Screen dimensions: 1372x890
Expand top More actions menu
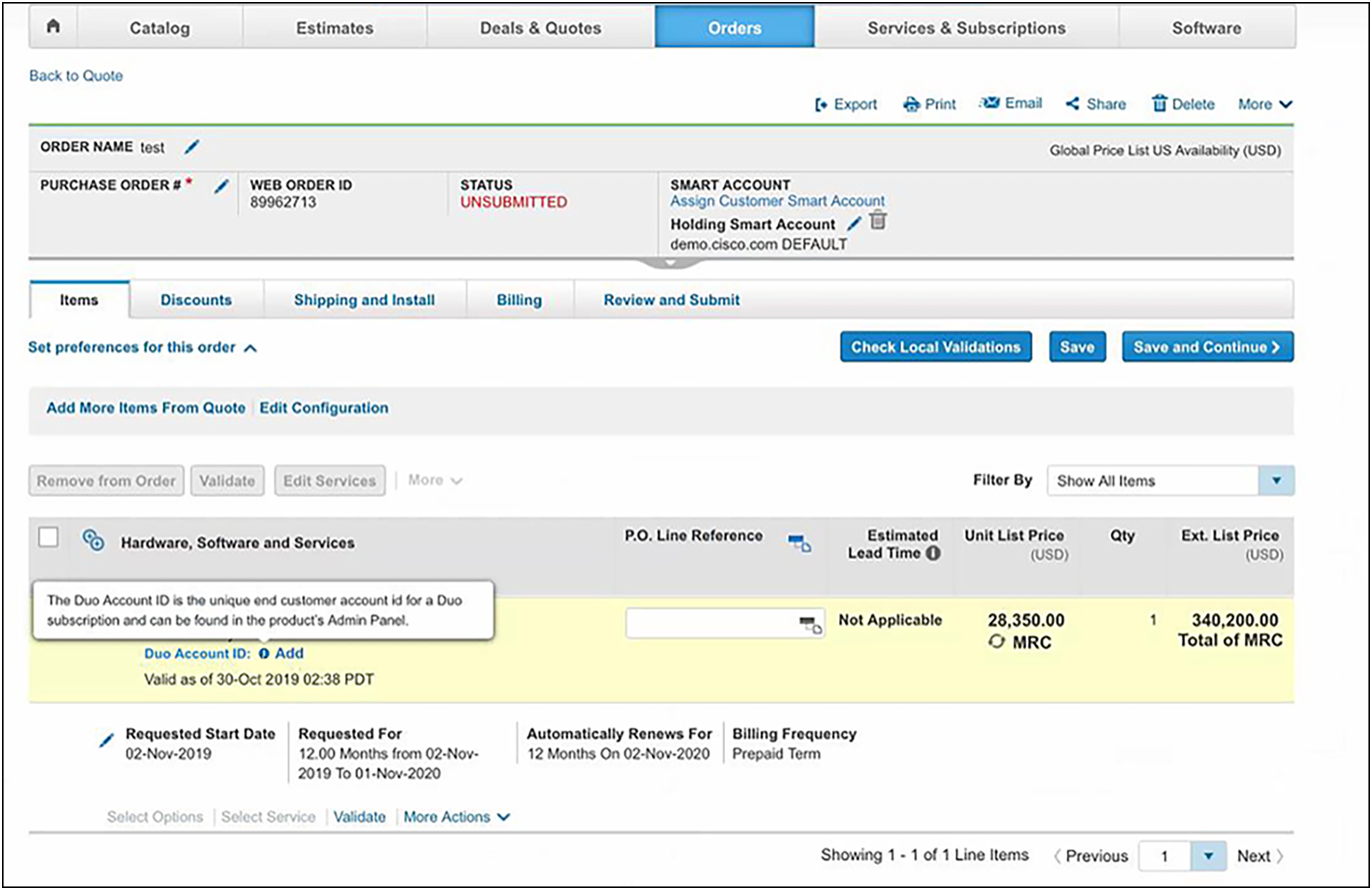pyautogui.click(x=1265, y=105)
